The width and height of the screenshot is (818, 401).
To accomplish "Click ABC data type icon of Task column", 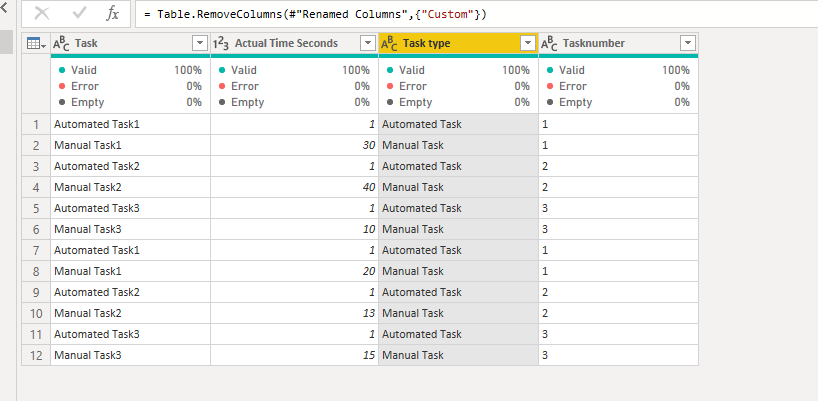I will tap(62, 44).
